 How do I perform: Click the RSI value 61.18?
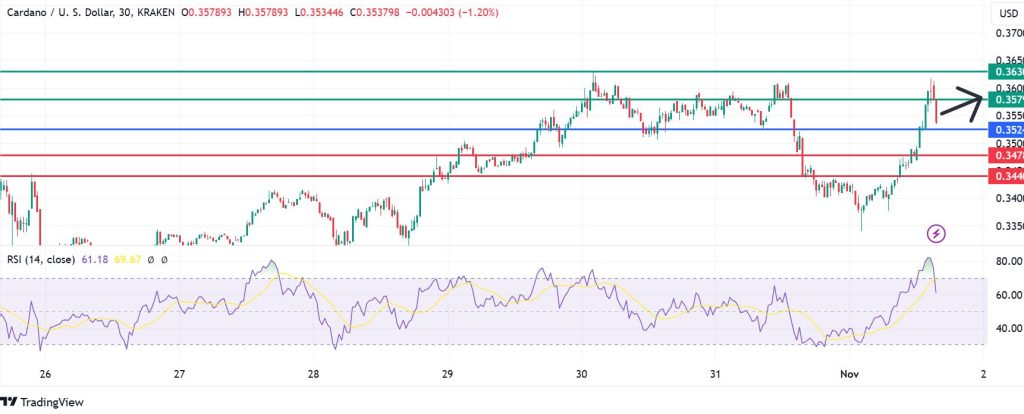107,259
